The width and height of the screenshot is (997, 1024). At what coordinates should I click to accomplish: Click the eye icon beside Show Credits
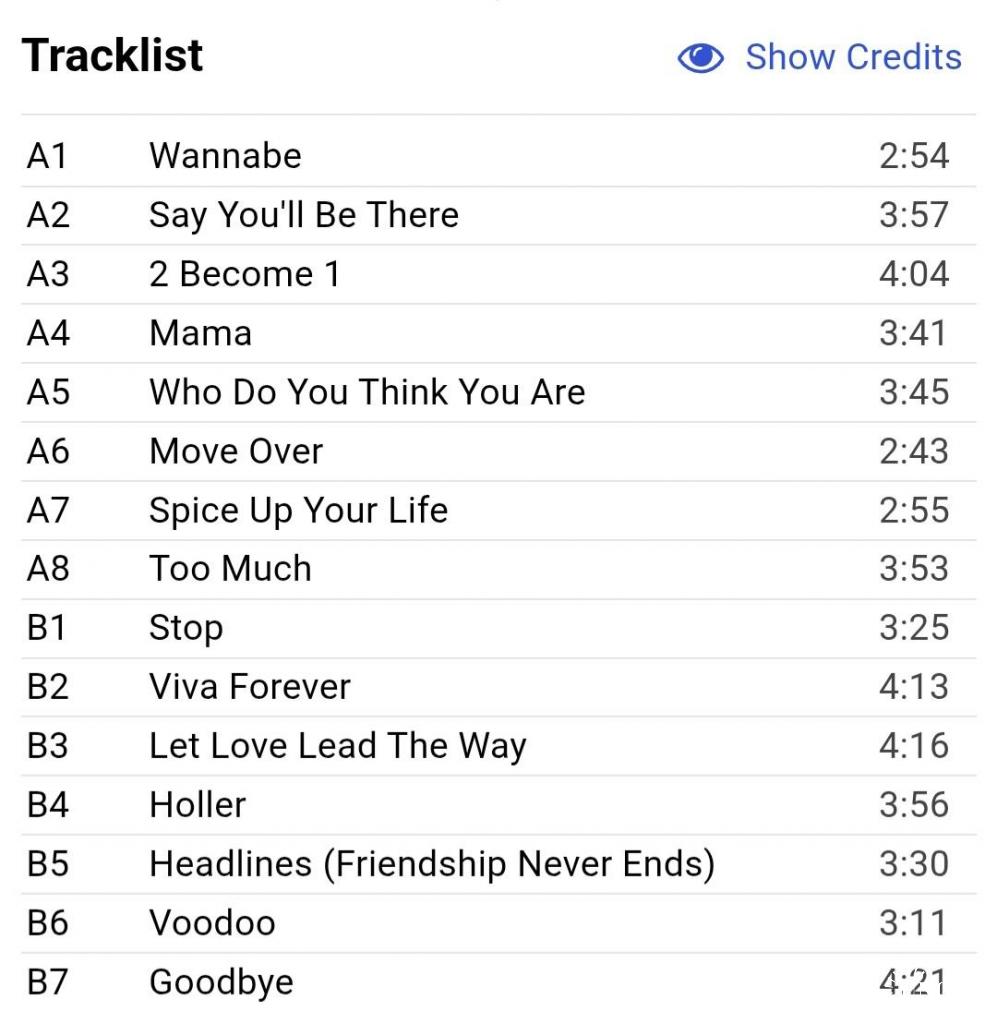click(x=700, y=58)
